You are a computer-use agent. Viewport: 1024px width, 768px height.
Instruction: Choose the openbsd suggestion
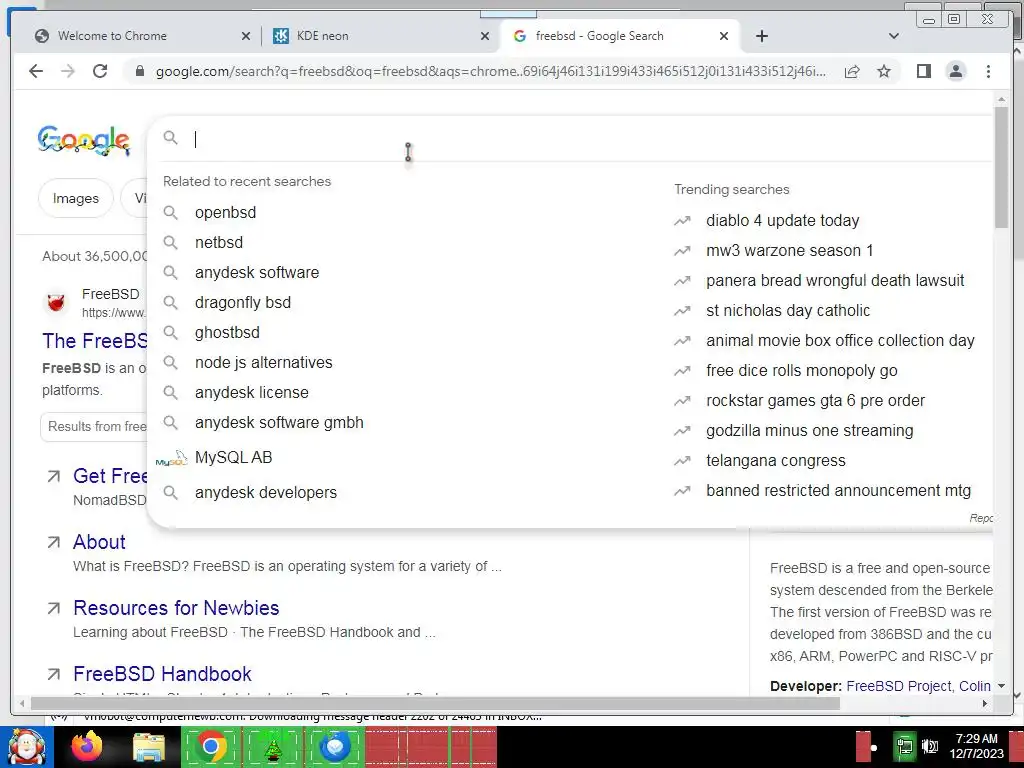[225, 212]
